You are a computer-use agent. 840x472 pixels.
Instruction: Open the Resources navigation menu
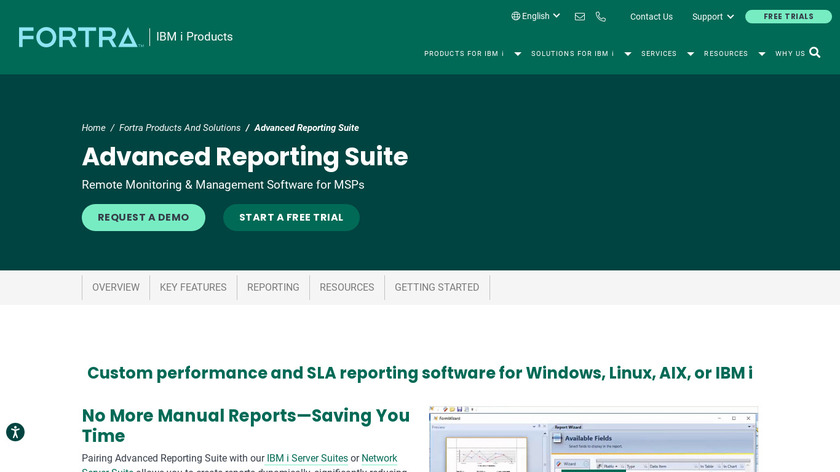point(734,54)
